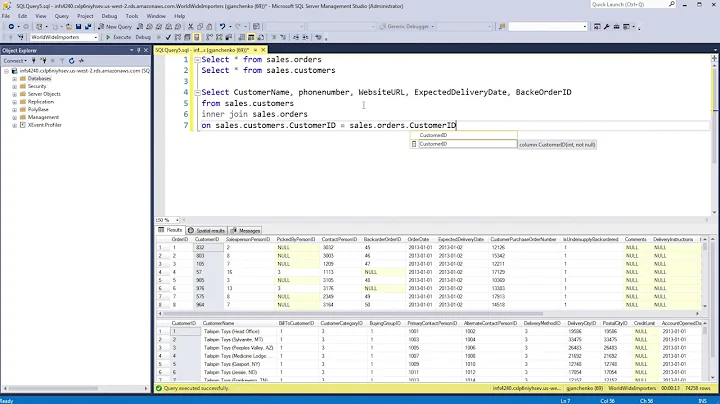Open the File menu
Screen dimensions: 720x404
[x=6, y=16]
